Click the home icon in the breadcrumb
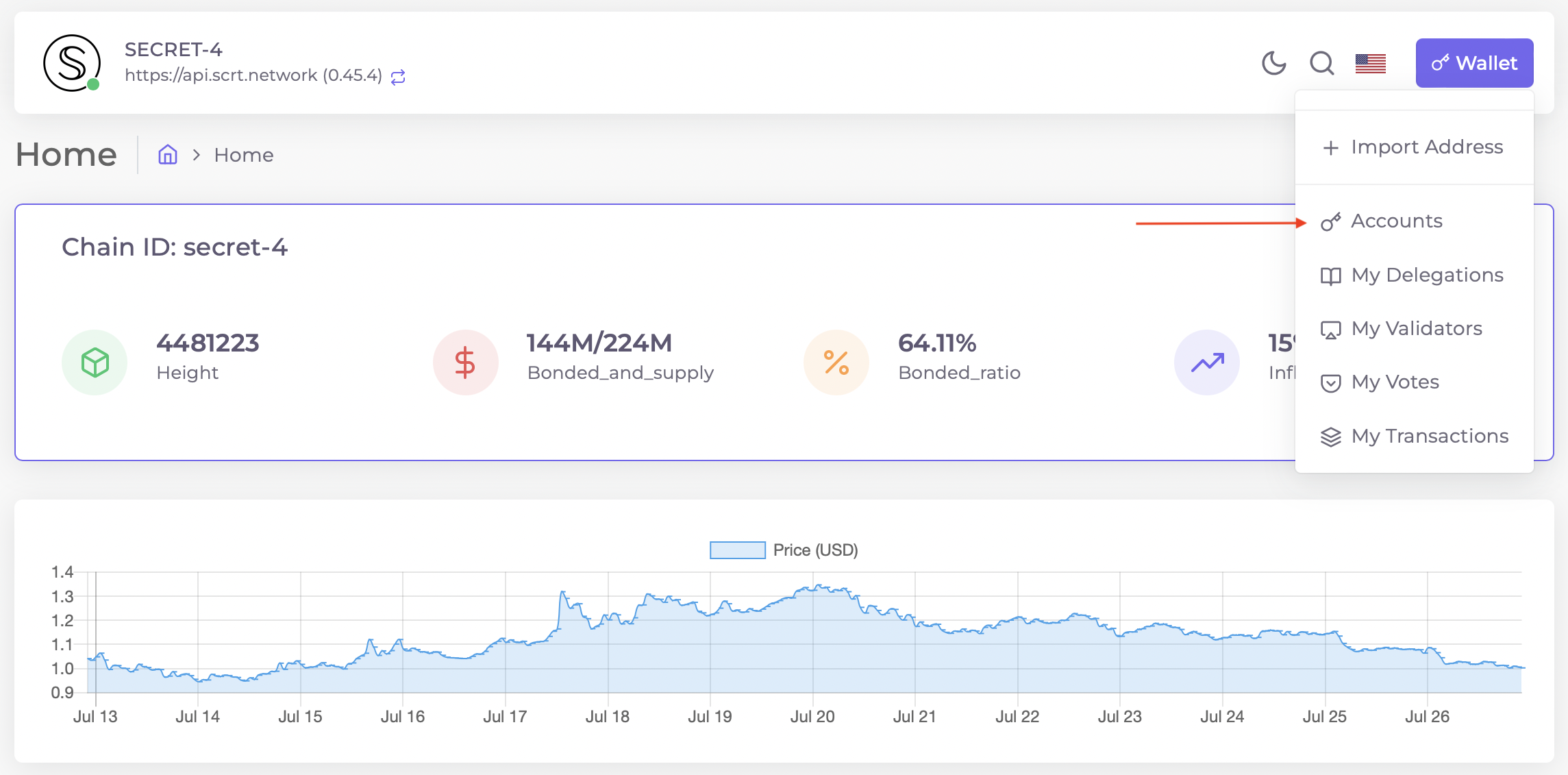This screenshot has width=1568, height=775. [x=168, y=155]
